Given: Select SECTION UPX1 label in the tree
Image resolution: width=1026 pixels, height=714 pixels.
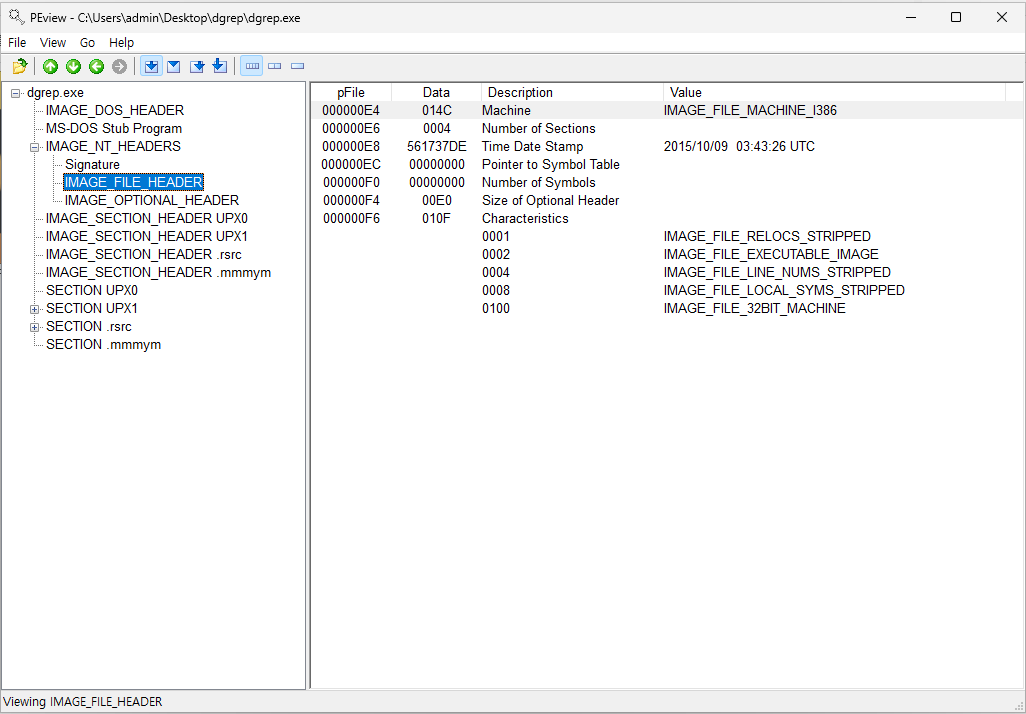Looking at the screenshot, I should (92, 308).
